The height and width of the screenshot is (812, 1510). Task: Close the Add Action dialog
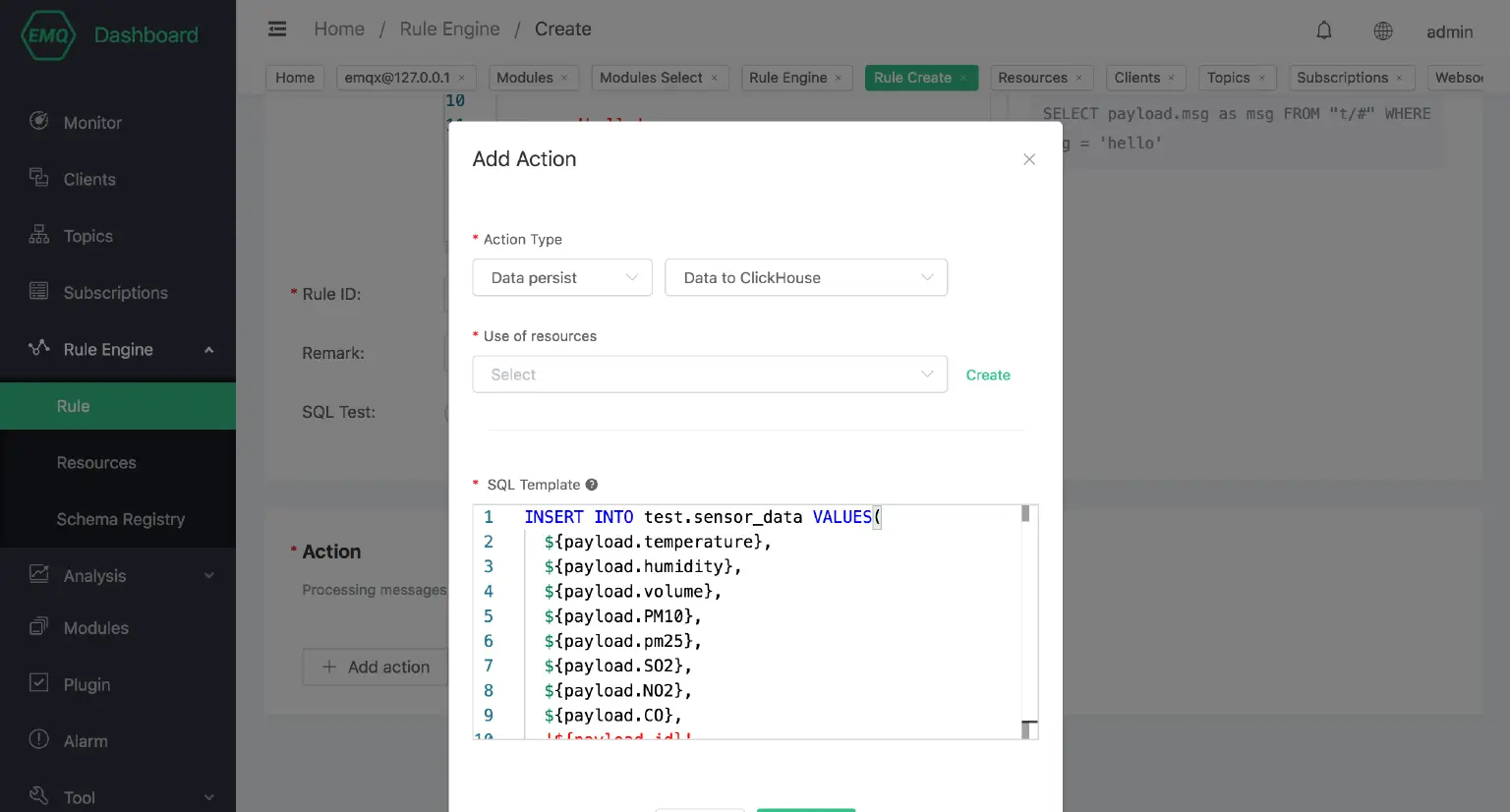(1029, 159)
